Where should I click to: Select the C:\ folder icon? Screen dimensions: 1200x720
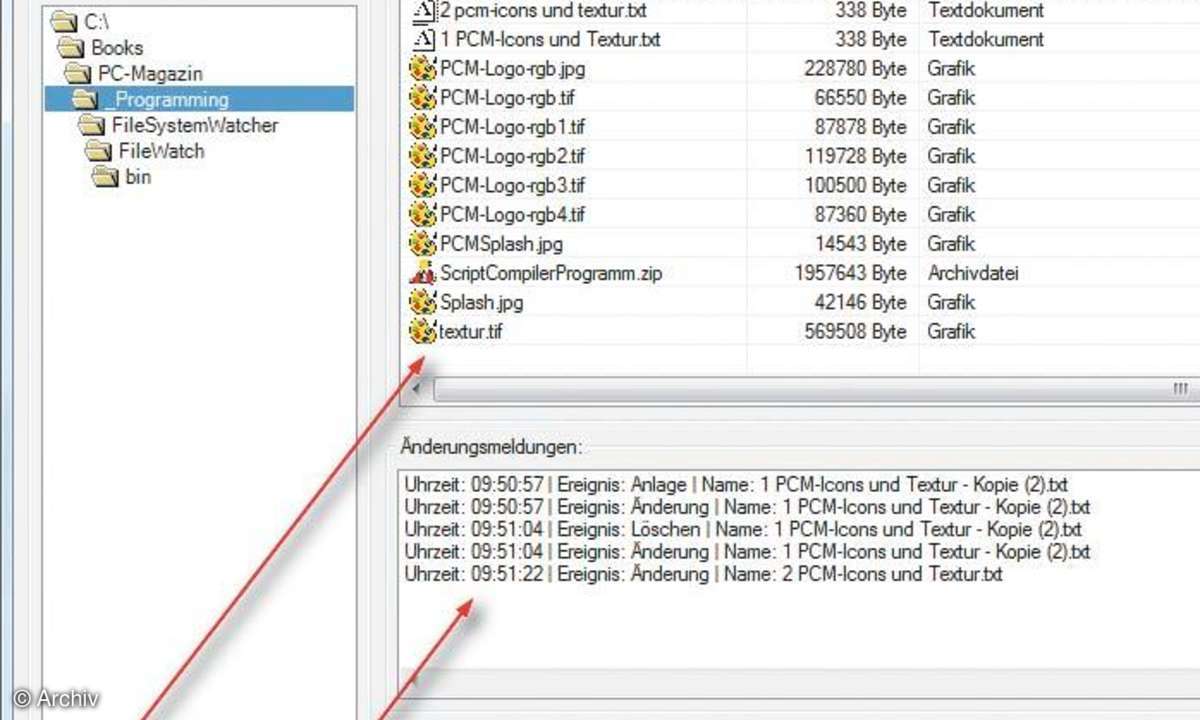point(66,21)
